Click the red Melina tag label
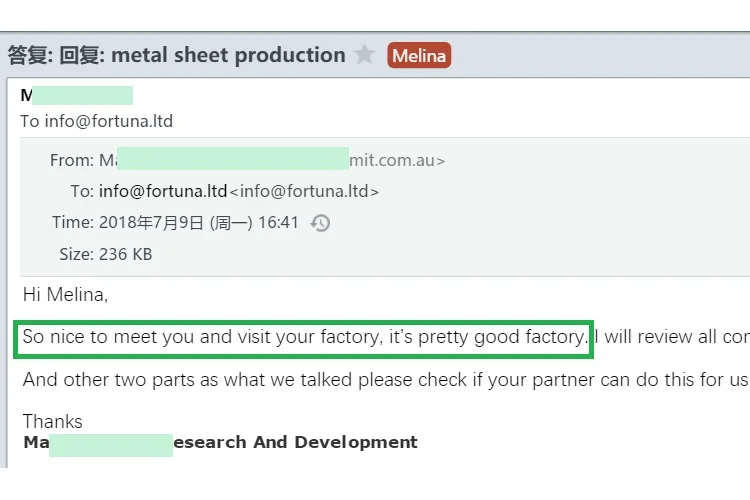 coord(419,56)
